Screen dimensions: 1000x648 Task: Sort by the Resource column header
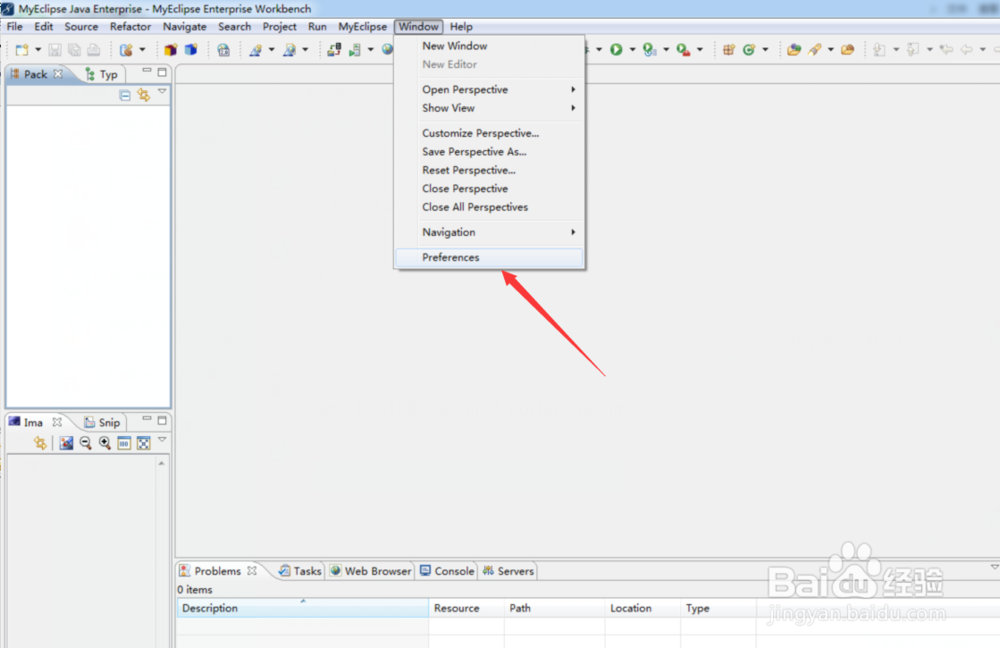pos(466,608)
